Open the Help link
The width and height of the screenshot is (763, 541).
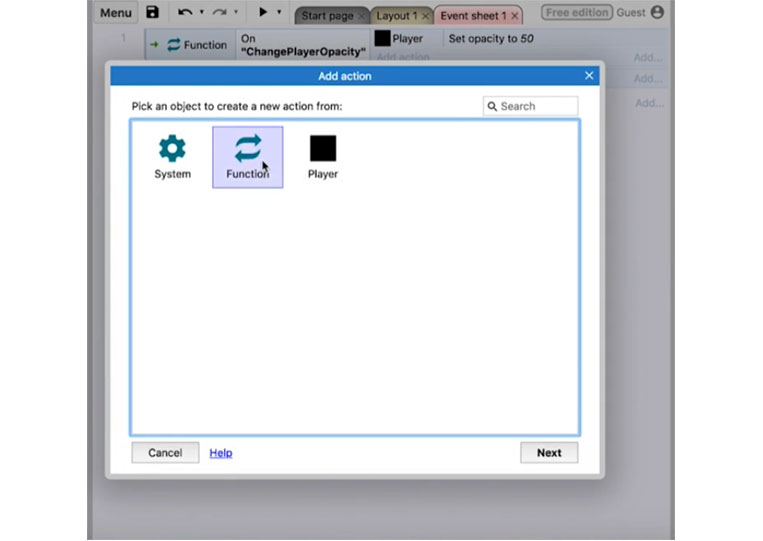[220, 453]
